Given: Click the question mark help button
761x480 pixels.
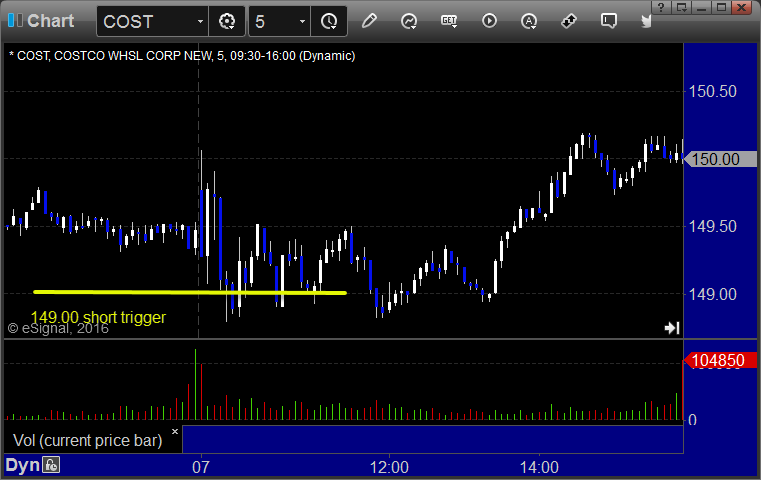Looking at the screenshot, I should pos(661,7).
